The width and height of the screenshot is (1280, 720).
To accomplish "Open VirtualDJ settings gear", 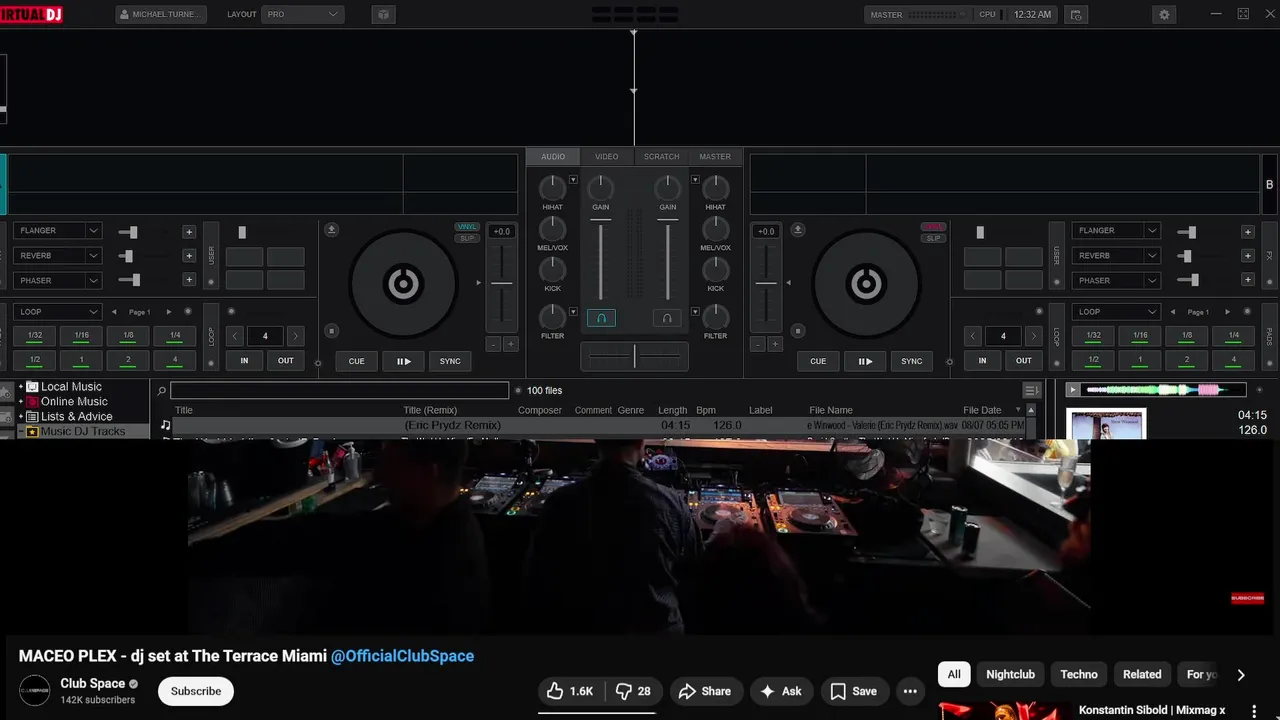I will 1163,15.
